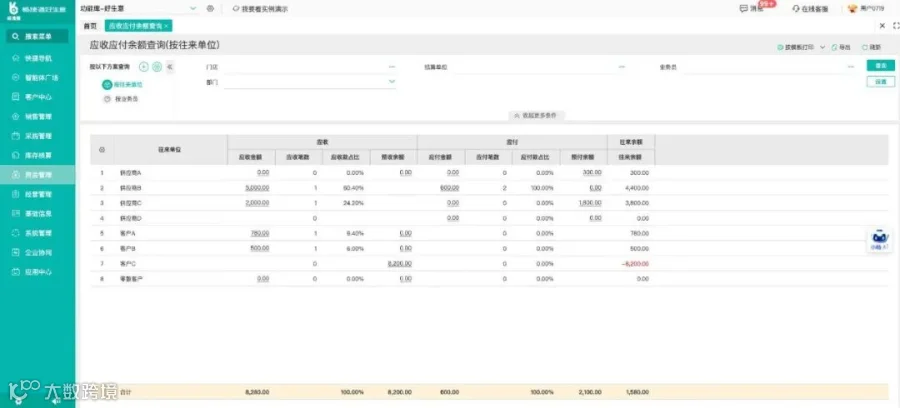Click the 按模板打印 print button
Image resolution: width=900 pixels, height=408 pixels.
[798, 47]
